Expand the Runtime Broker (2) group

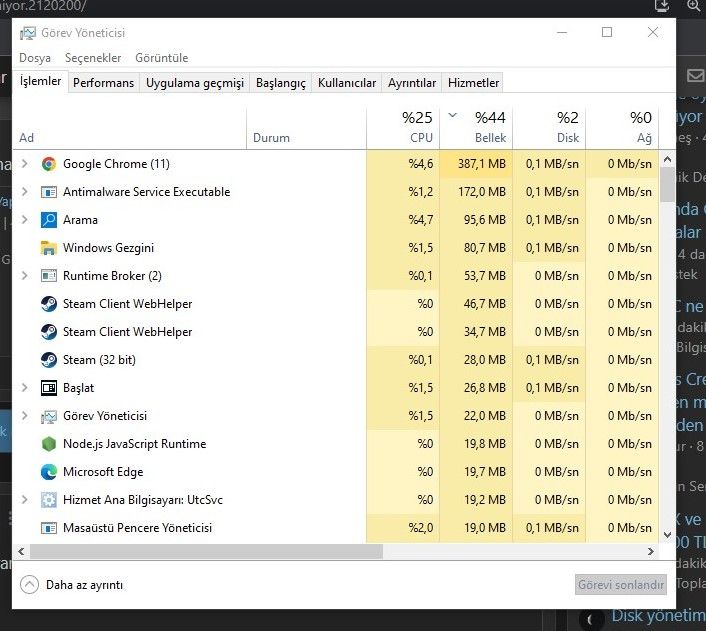click(25, 276)
